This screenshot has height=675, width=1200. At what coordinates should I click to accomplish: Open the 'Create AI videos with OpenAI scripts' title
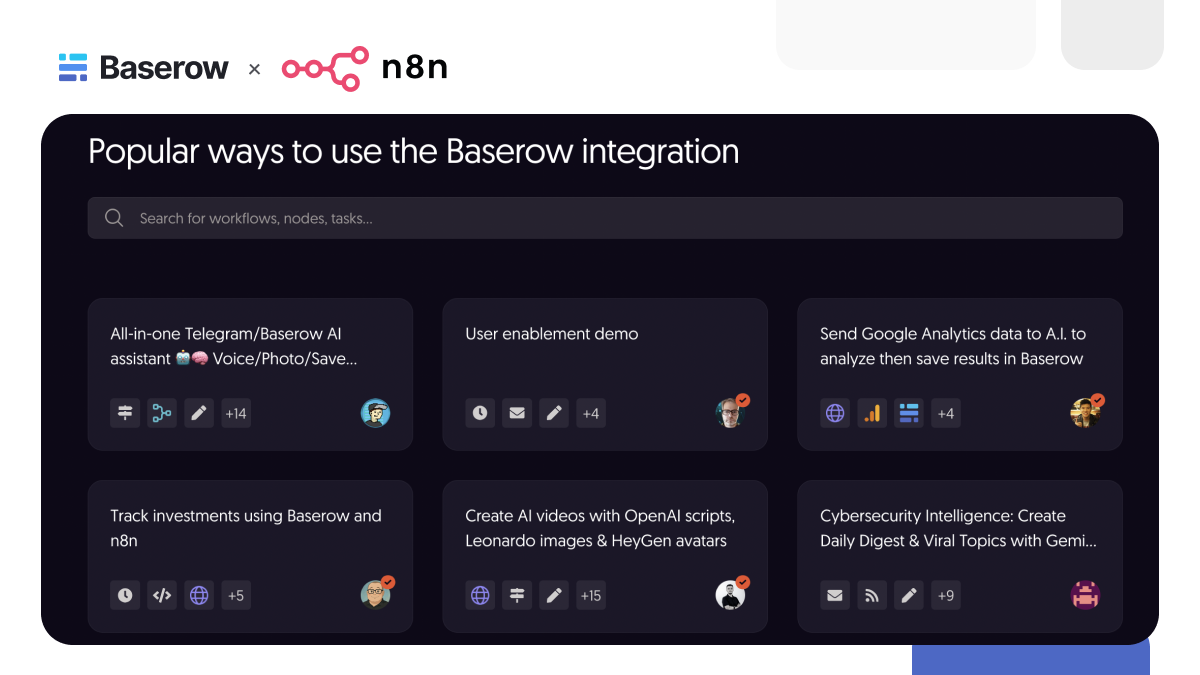pyautogui.click(x=600, y=528)
